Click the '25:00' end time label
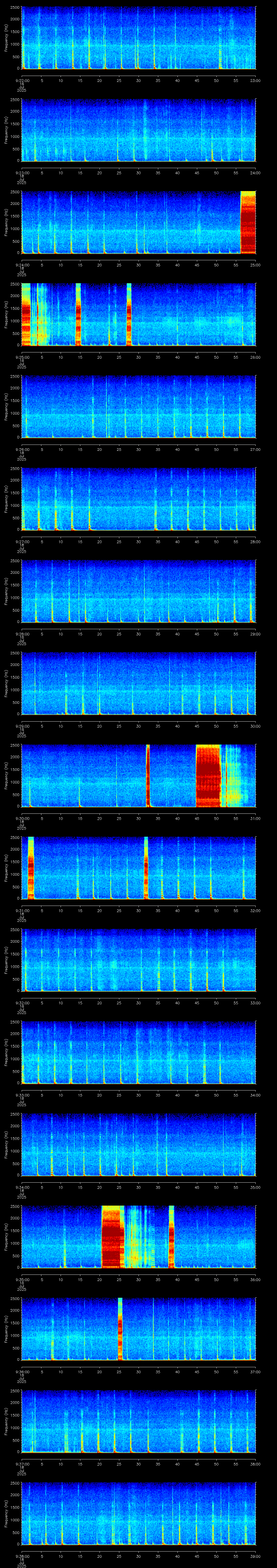Image resolution: width=277 pixels, height=1568 pixels. [x=256, y=265]
